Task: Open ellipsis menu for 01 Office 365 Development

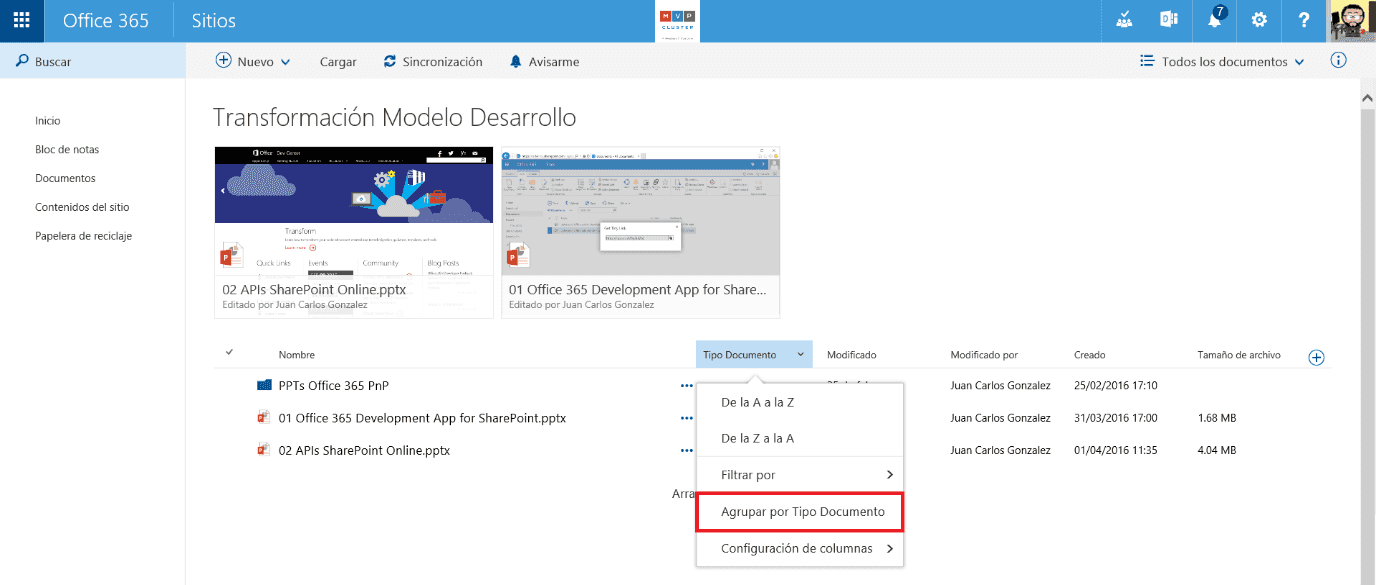Action: point(686,418)
